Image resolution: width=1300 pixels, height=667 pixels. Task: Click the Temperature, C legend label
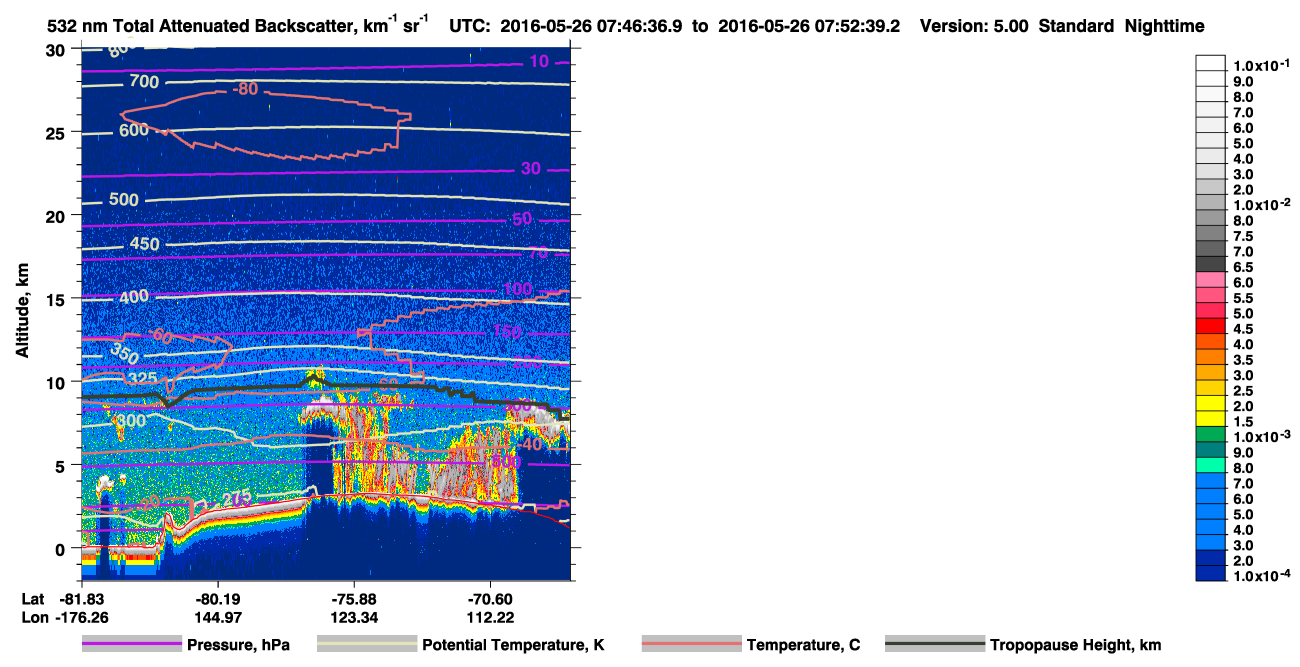click(x=803, y=645)
